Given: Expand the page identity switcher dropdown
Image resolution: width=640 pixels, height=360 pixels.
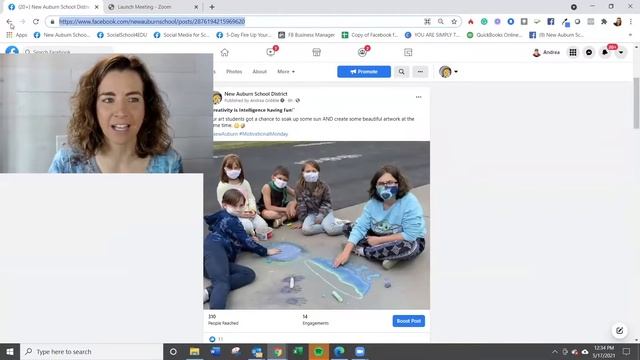Looking at the screenshot, I should click(448, 72).
